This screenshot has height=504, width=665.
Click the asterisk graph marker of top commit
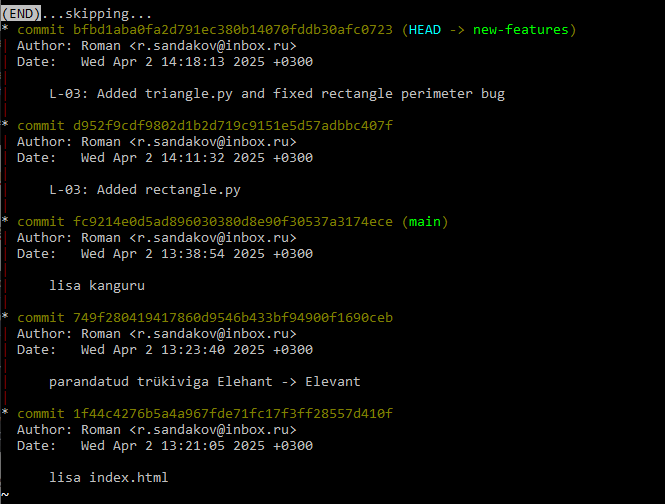(5, 29)
